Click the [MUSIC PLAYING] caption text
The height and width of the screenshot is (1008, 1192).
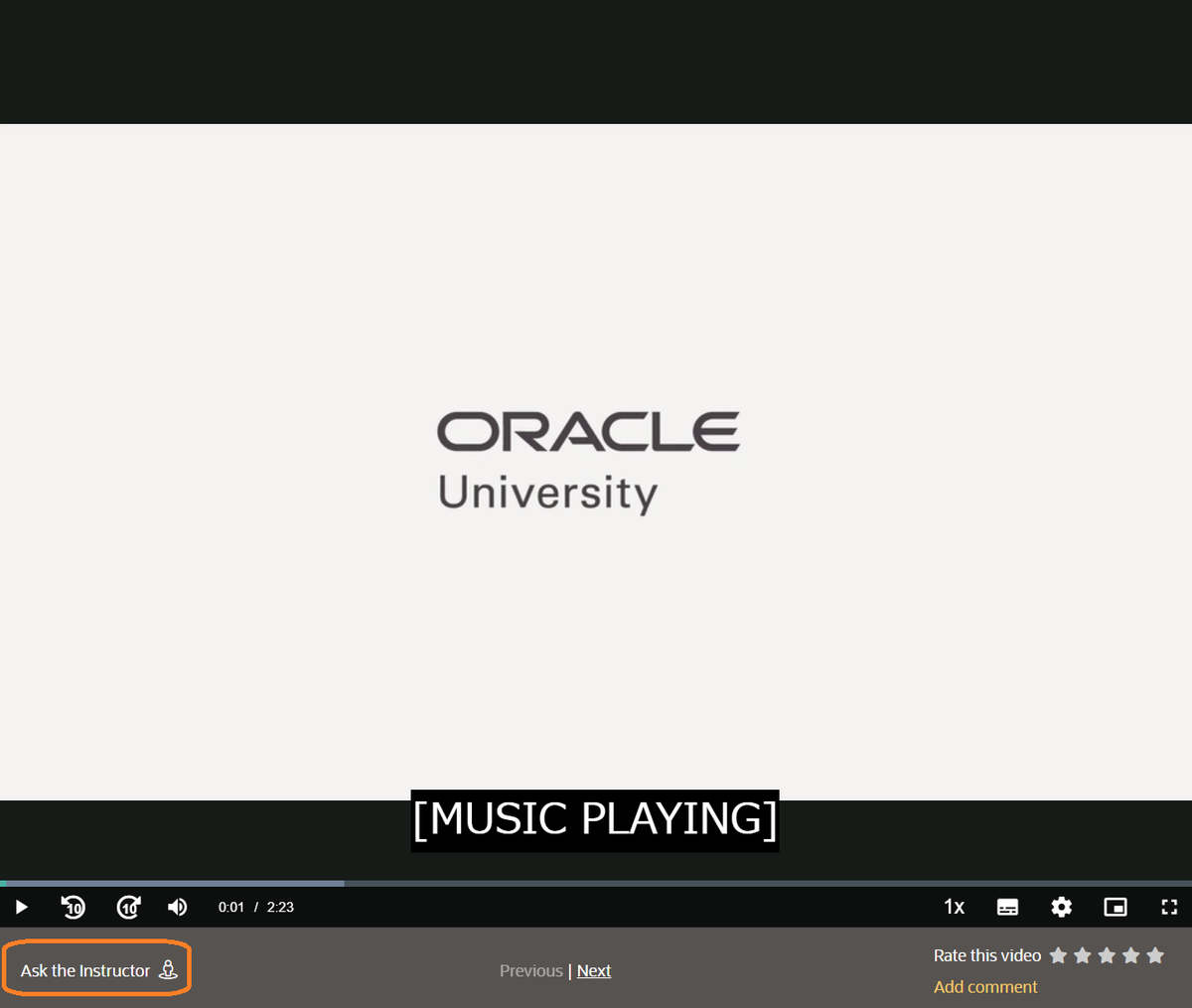(595, 819)
